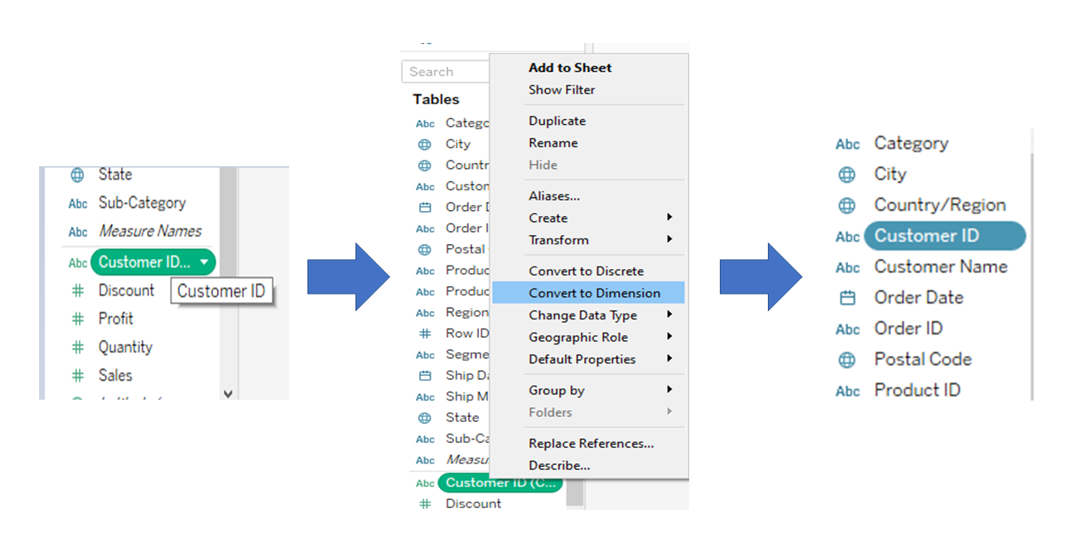Click the number icon next to Profit

pos(78,319)
